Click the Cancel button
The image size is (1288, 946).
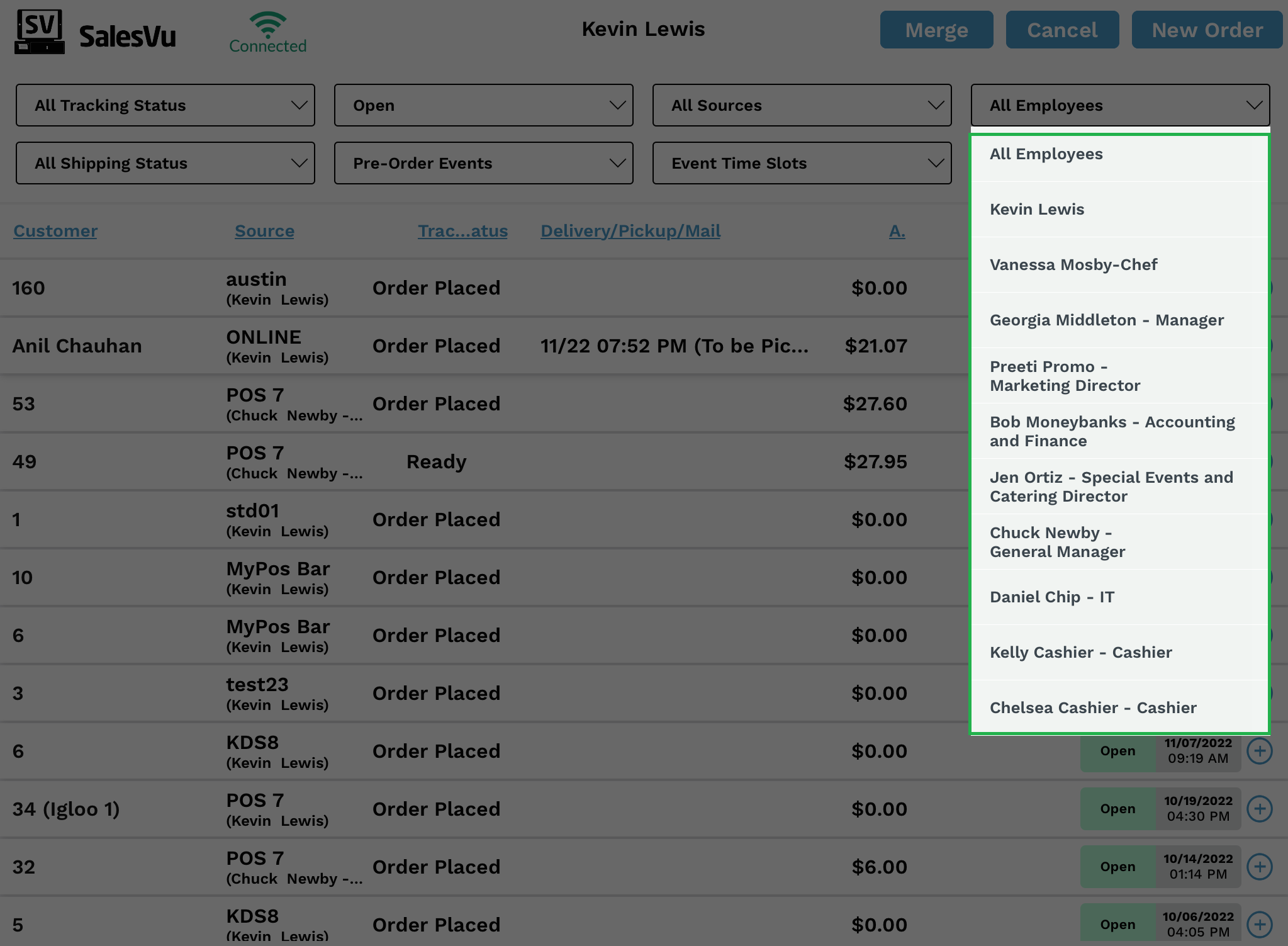point(1062,30)
